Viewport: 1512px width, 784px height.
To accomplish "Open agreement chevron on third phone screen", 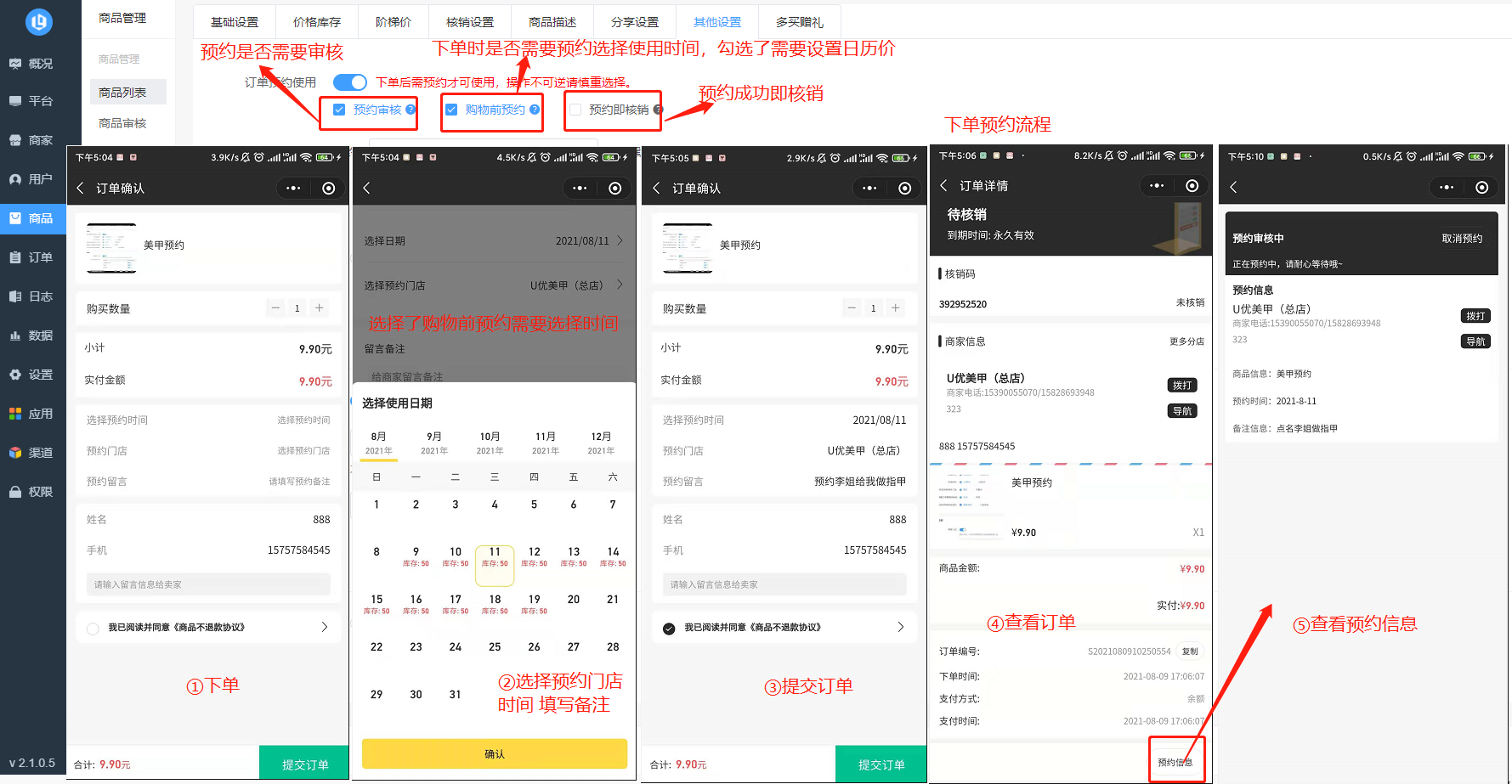I will [x=901, y=627].
